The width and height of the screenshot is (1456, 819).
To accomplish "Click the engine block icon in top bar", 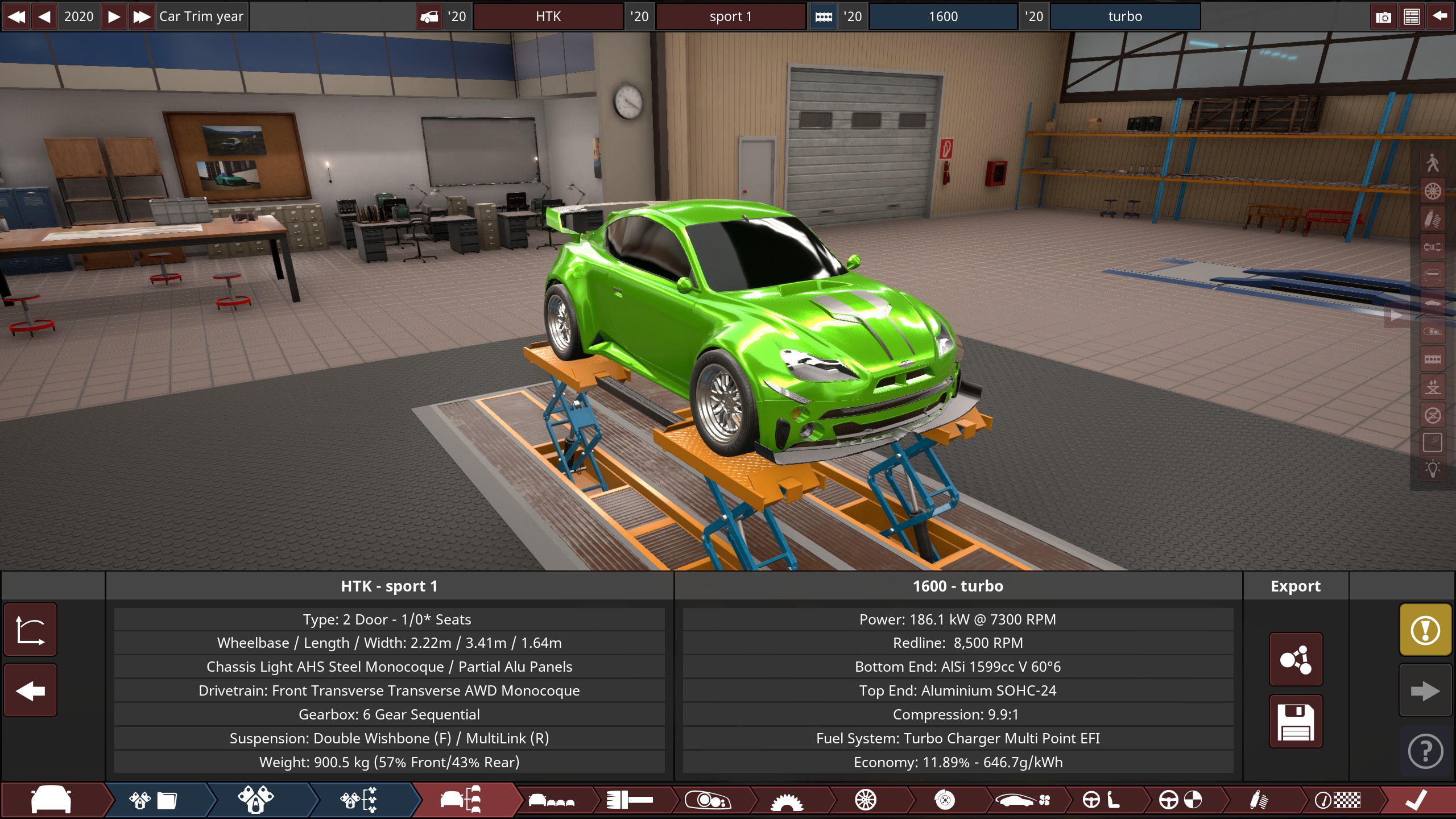I will click(x=824, y=16).
